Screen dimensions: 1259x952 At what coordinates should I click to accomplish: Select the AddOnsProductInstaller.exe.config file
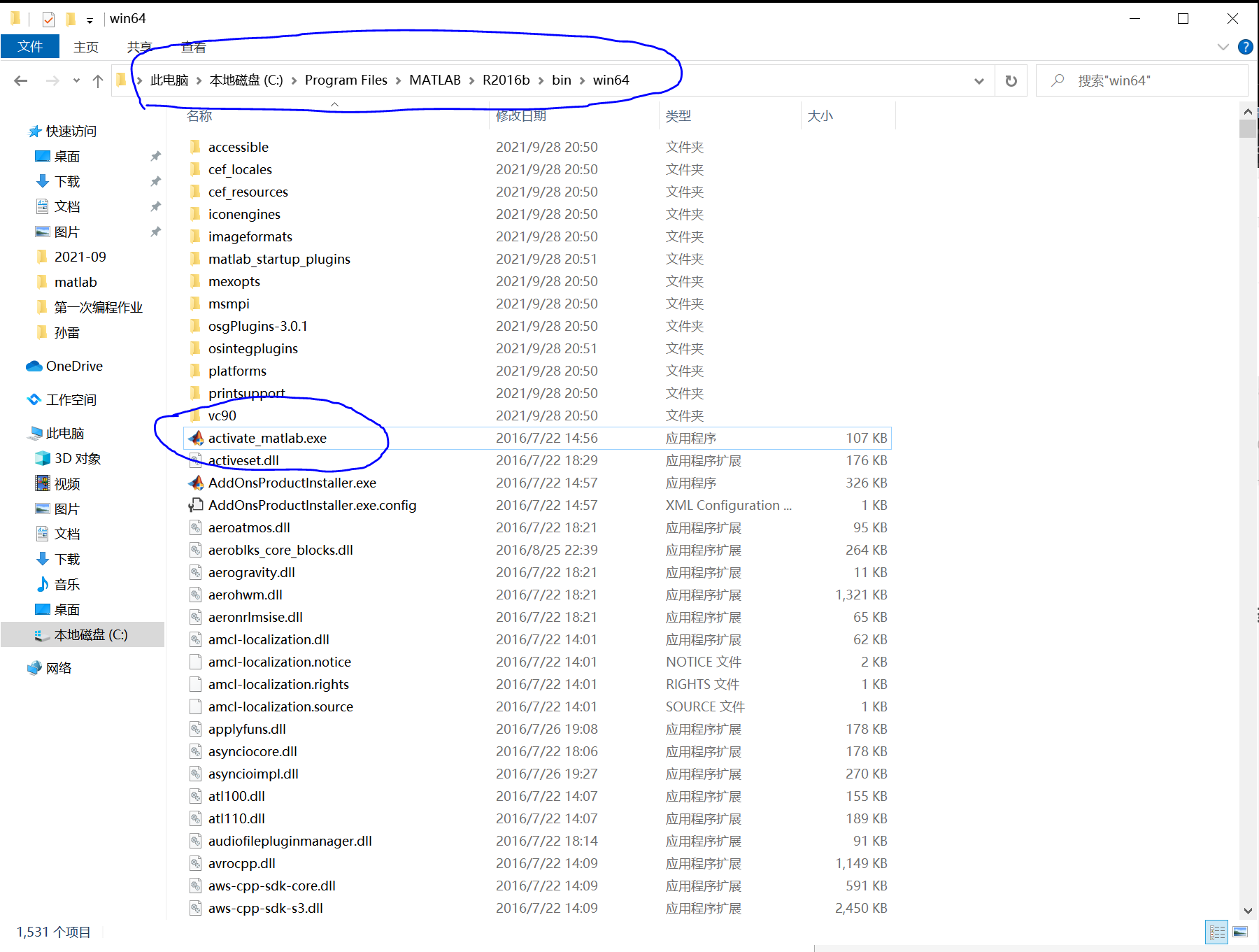coord(312,506)
